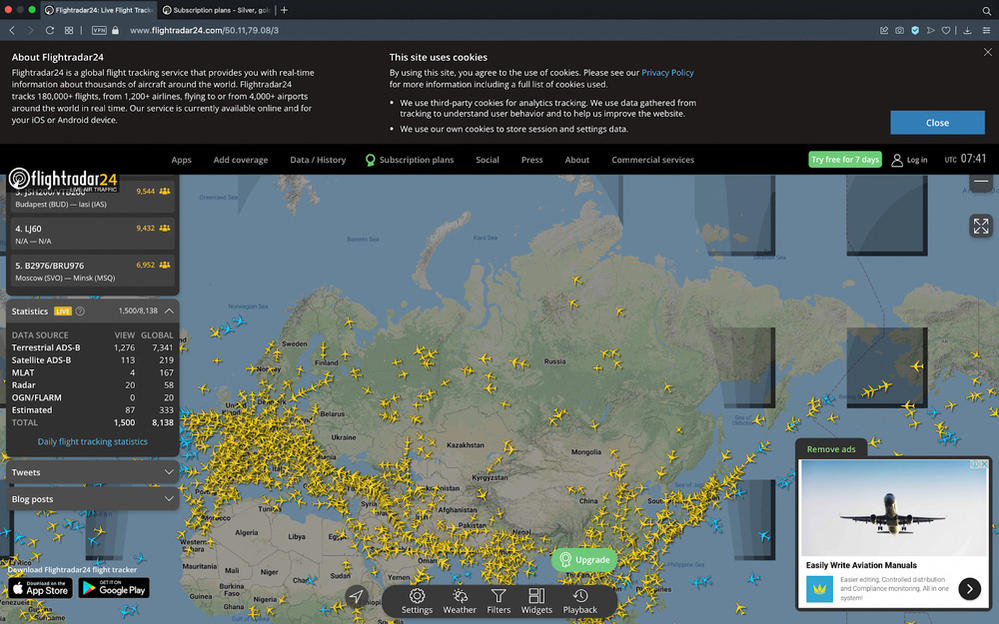Open the Privacy Policy link

(x=667, y=73)
